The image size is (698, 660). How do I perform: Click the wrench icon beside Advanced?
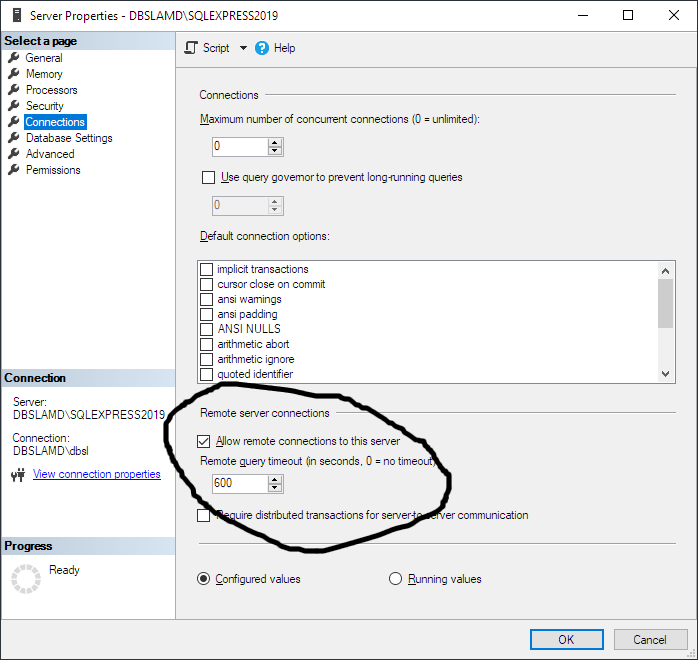pyautogui.click(x=14, y=154)
